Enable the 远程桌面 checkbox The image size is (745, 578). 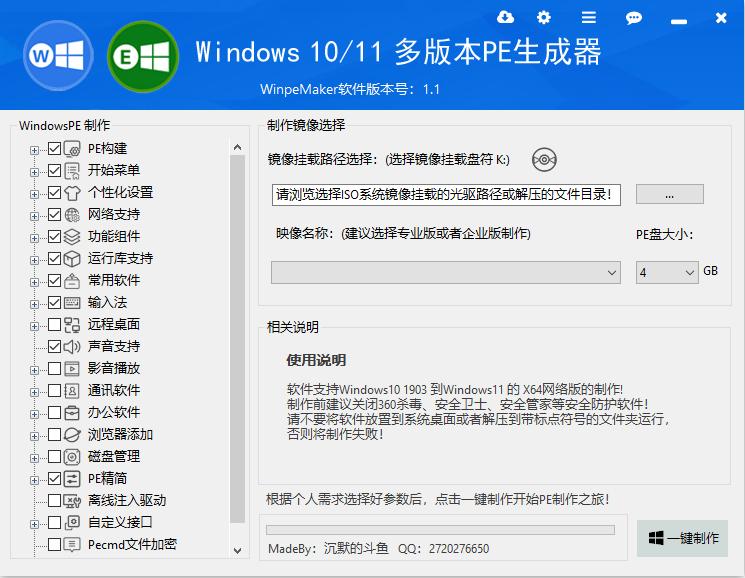(x=55, y=324)
